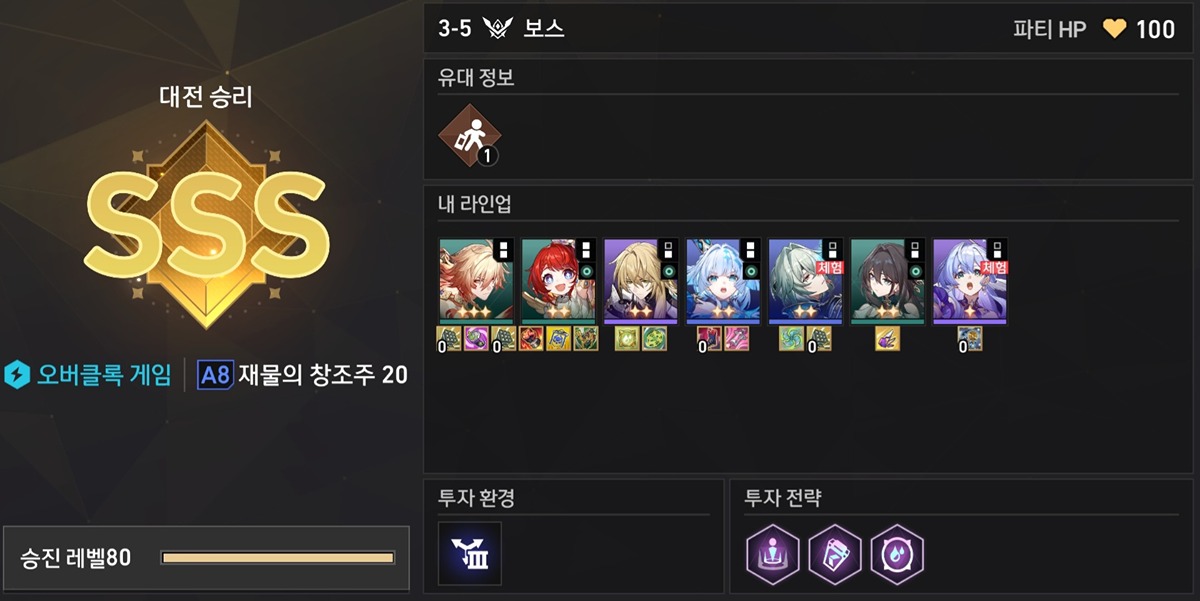Click the blue Overclock Game lightning icon
Viewport: 1200px width, 601px height.
(x=17, y=375)
